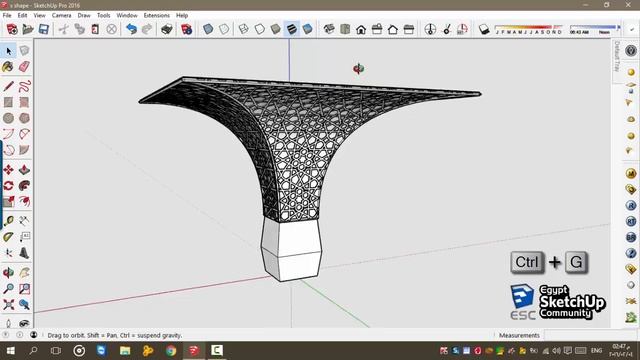Adjust the shadow time-of-day slider
Screen dimensions: 640x360
[x=594, y=29]
